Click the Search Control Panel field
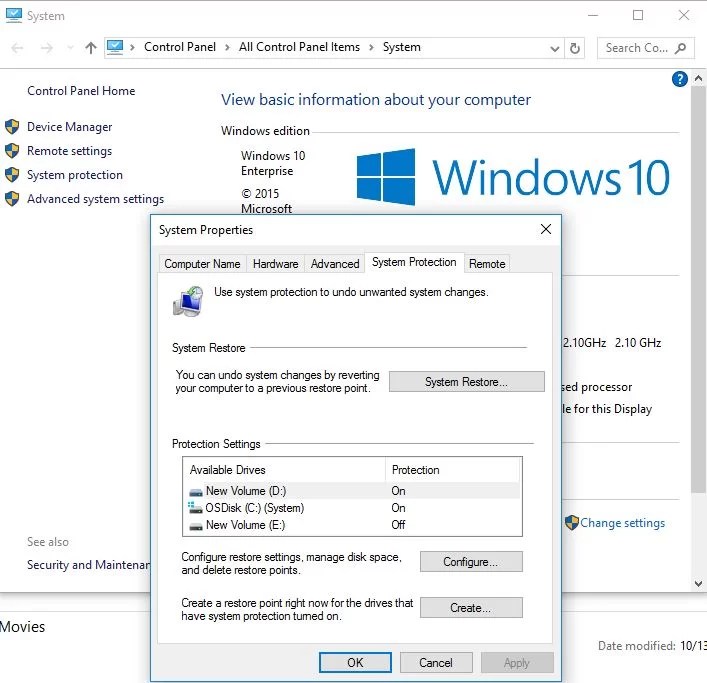The height and width of the screenshot is (683, 707). 646,48
